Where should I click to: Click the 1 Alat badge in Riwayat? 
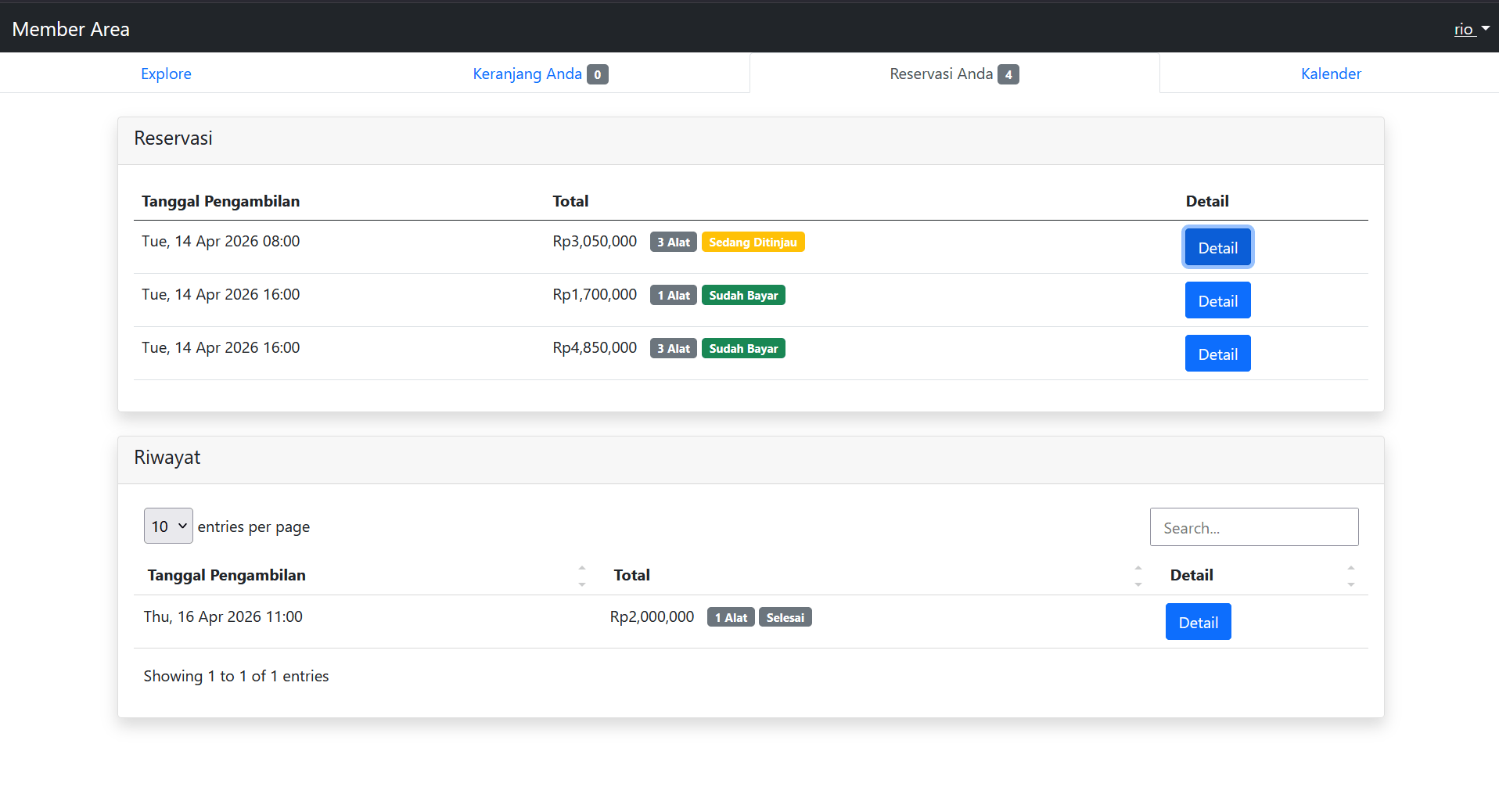click(x=731, y=617)
